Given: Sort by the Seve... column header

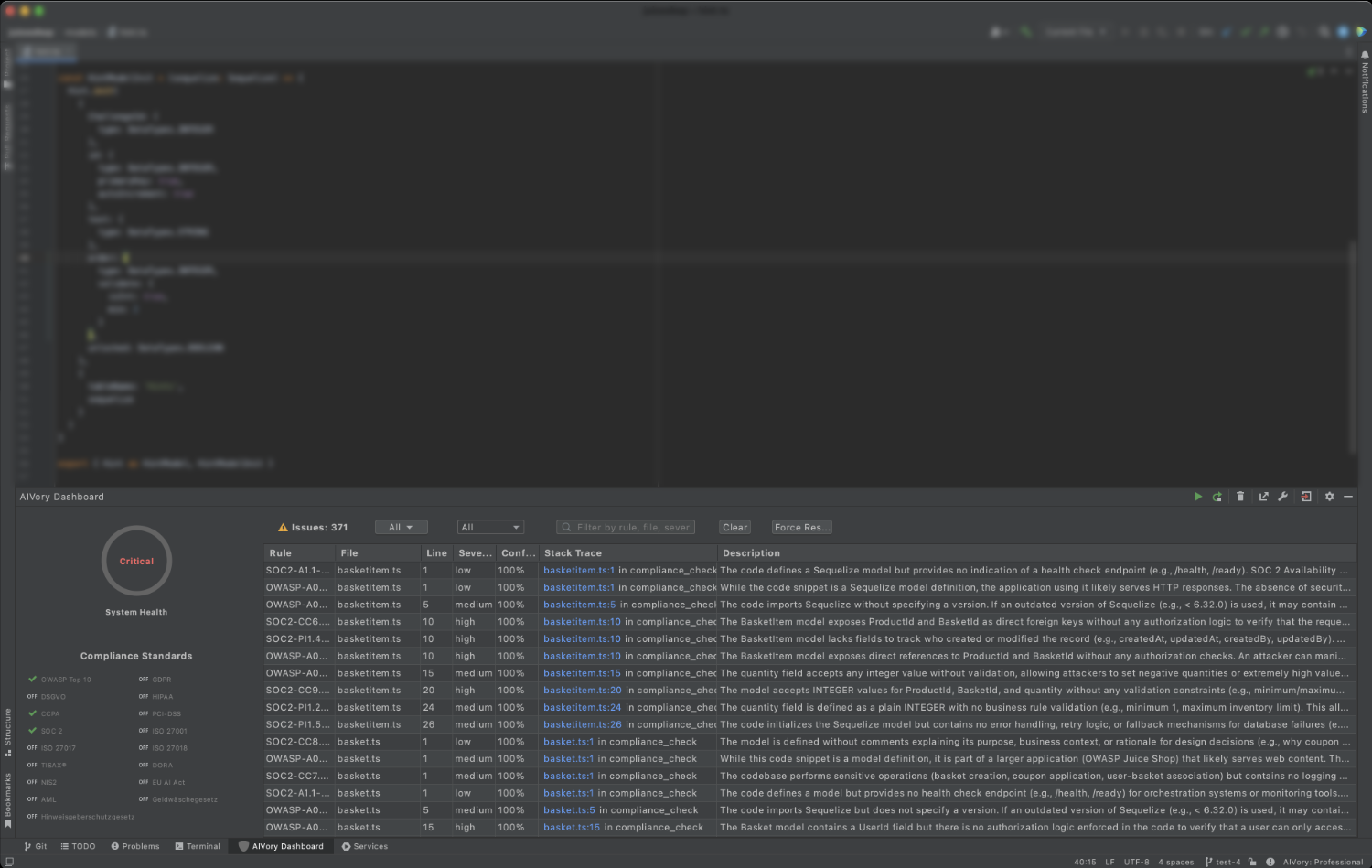Looking at the screenshot, I should point(476,553).
